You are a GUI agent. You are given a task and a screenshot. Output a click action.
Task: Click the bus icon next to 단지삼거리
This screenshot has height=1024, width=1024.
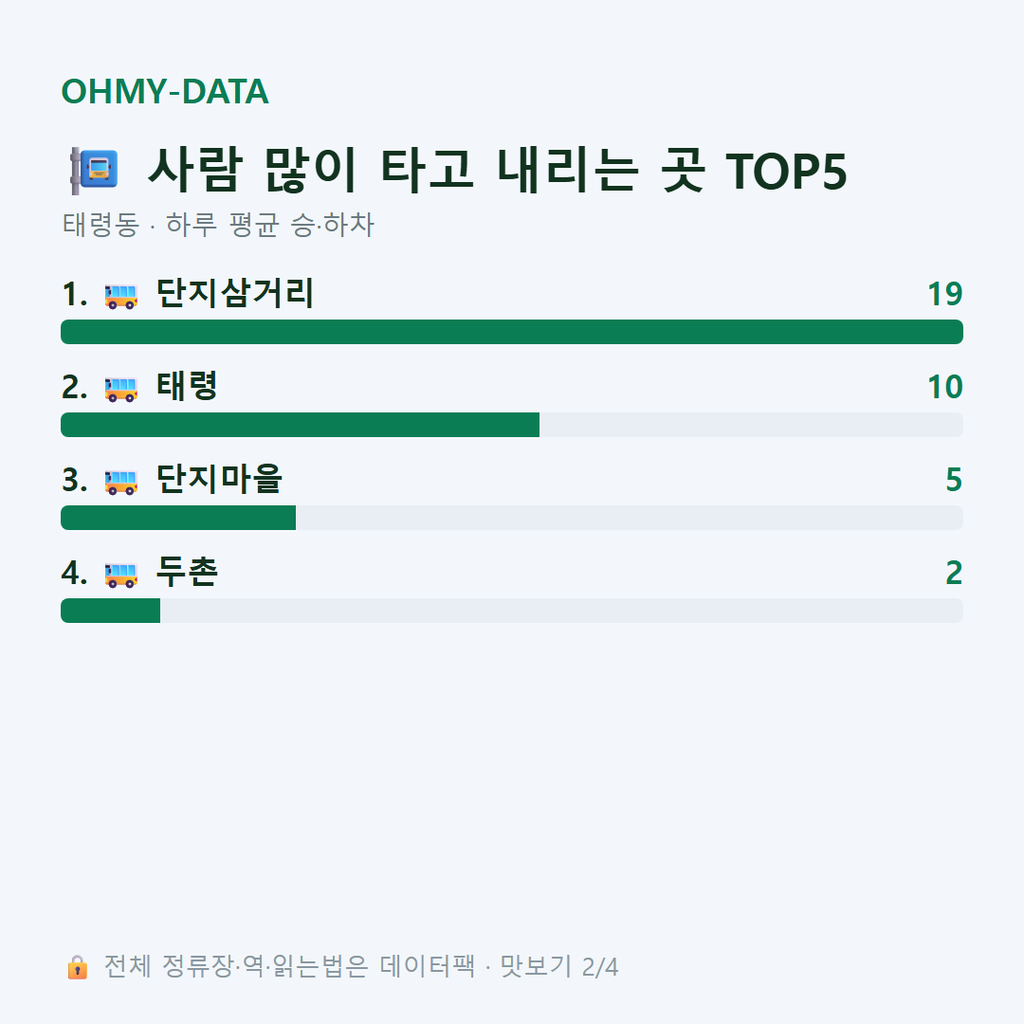click(121, 296)
